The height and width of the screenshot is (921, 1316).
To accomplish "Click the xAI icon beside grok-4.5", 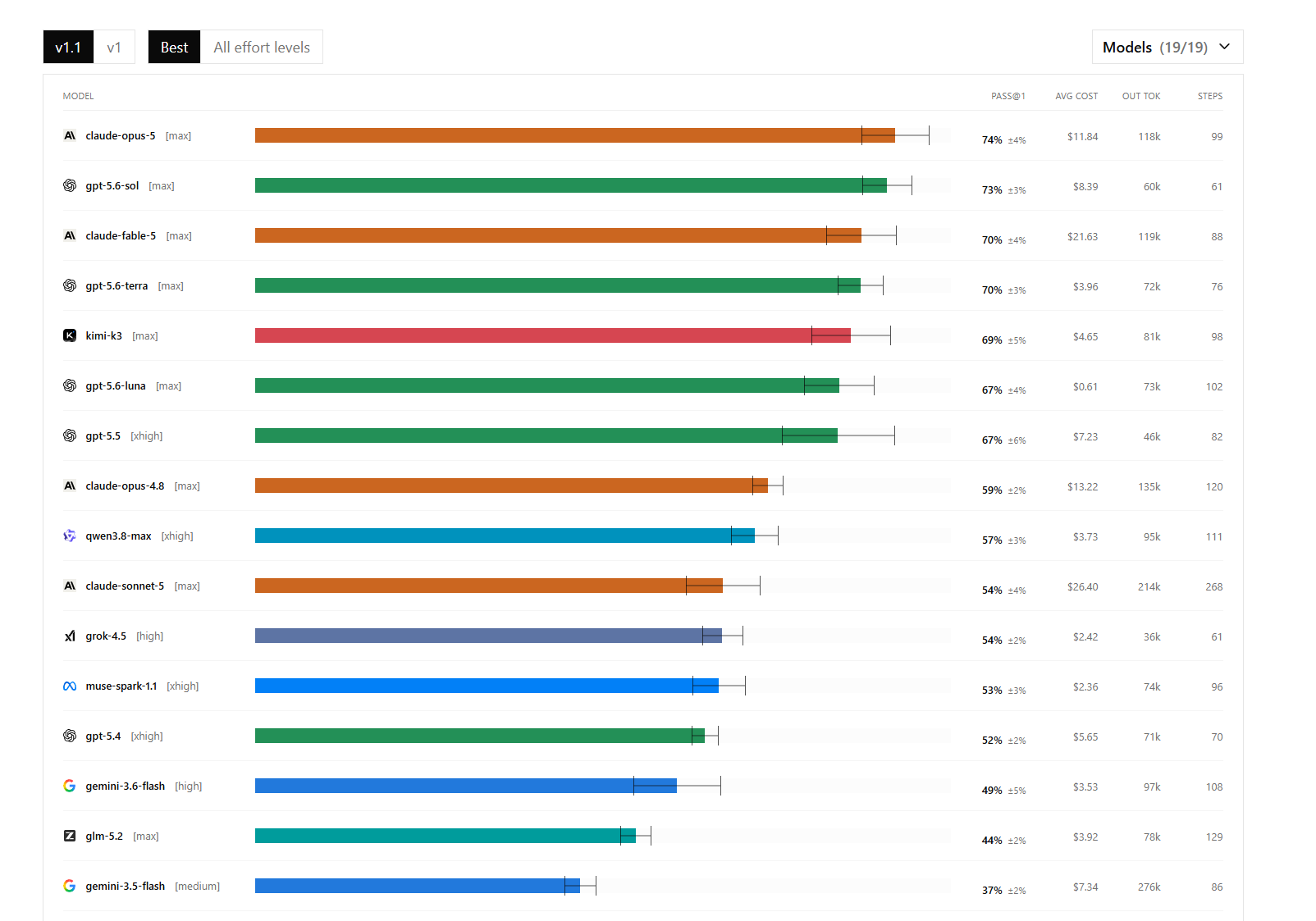I will [x=70, y=636].
